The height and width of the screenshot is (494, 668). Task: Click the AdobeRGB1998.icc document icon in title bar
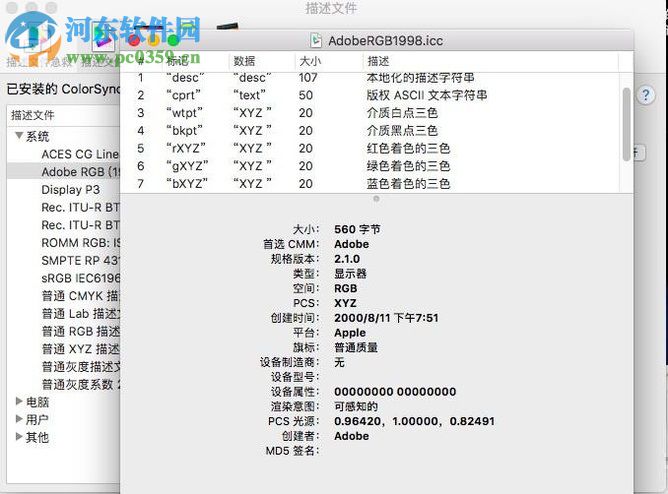point(316,40)
